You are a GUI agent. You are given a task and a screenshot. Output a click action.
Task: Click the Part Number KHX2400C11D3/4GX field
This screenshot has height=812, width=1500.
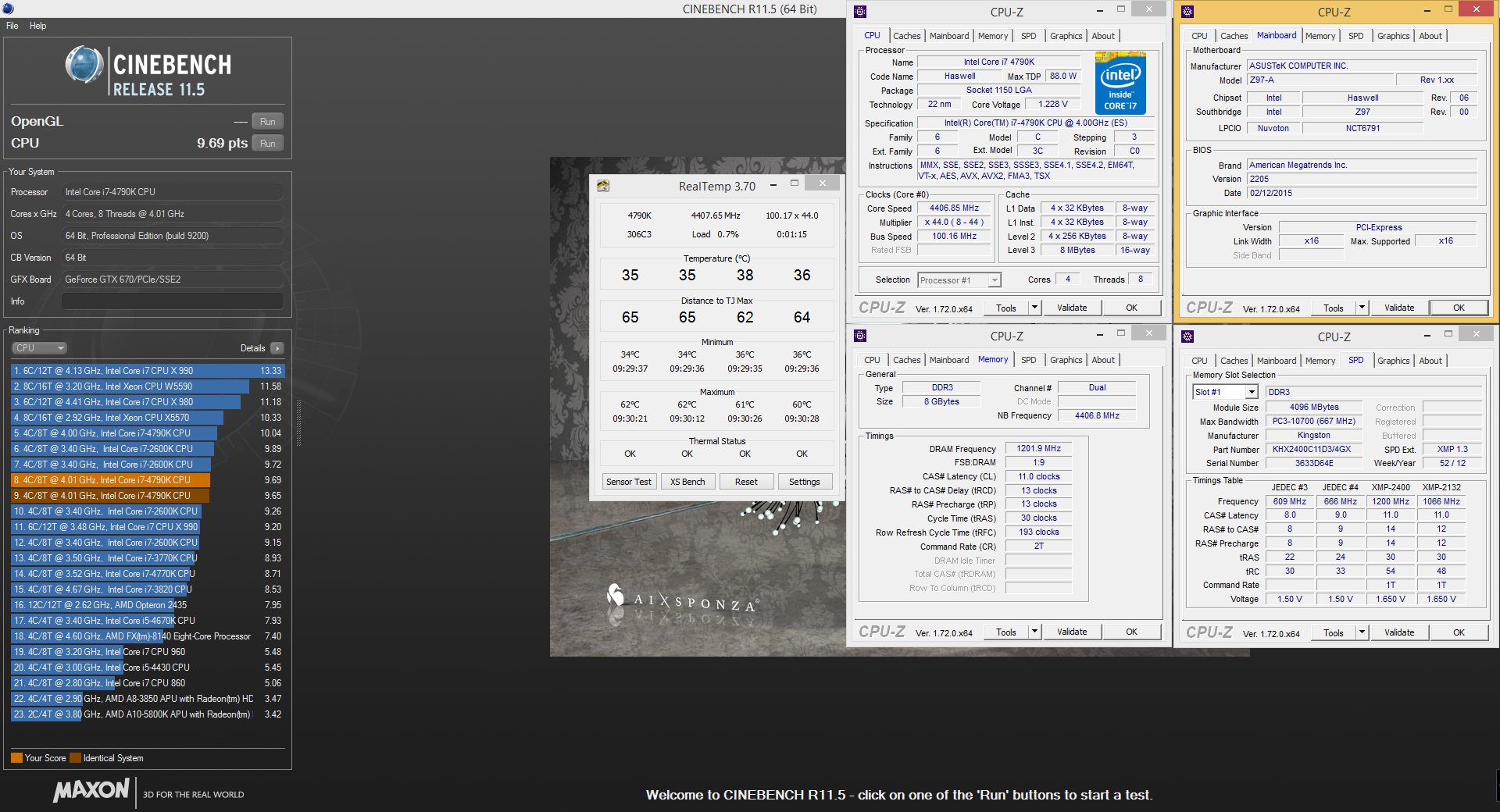1315,449
